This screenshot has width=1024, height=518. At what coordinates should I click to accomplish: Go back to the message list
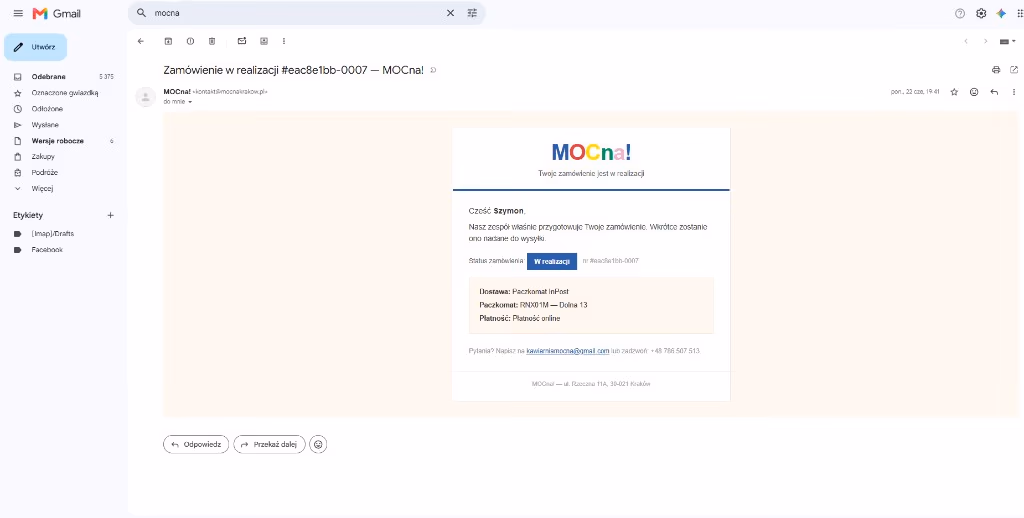140,41
